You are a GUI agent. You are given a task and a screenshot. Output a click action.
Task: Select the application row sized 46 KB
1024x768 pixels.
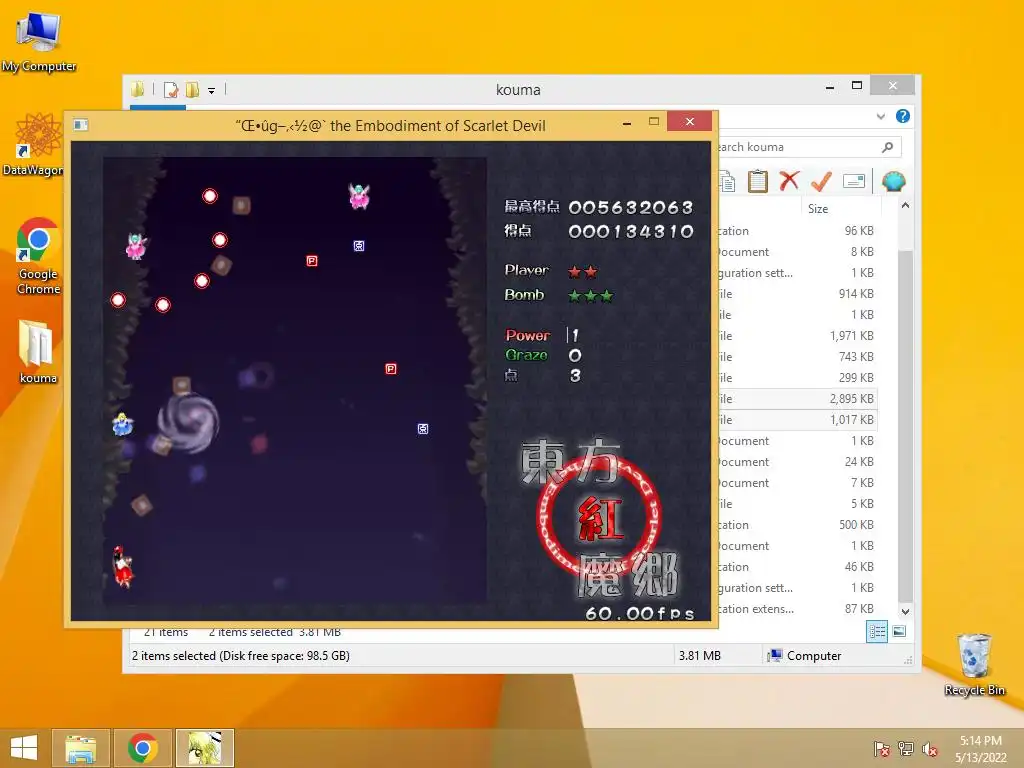click(797, 567)
